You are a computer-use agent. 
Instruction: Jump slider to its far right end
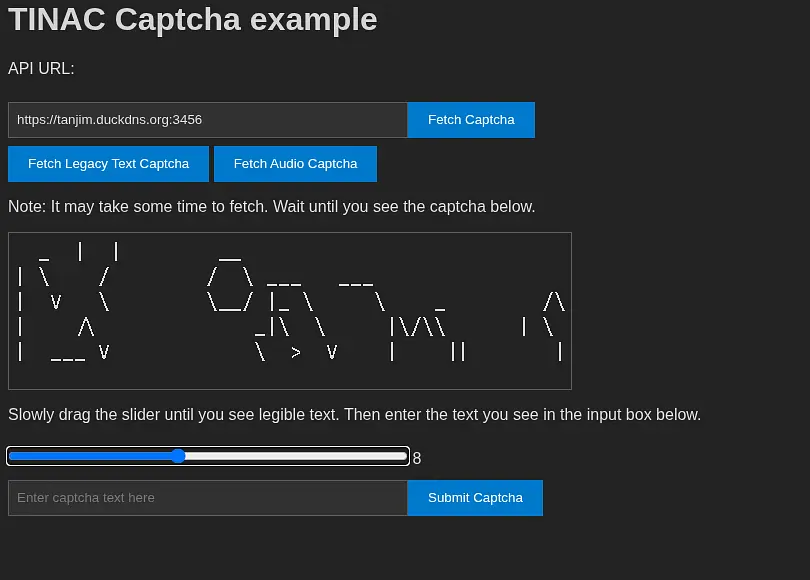[405, 456]
